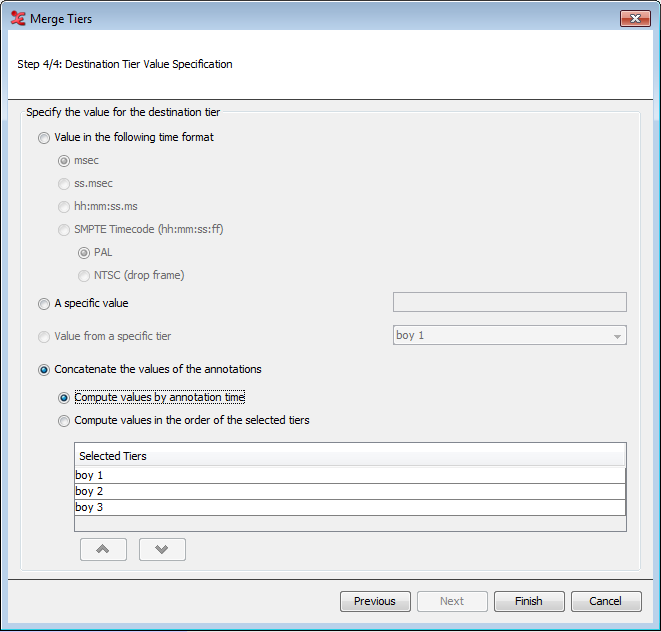Click Finish to merge tiers
This screenshot has height=632, width=661.
[529, 601]
